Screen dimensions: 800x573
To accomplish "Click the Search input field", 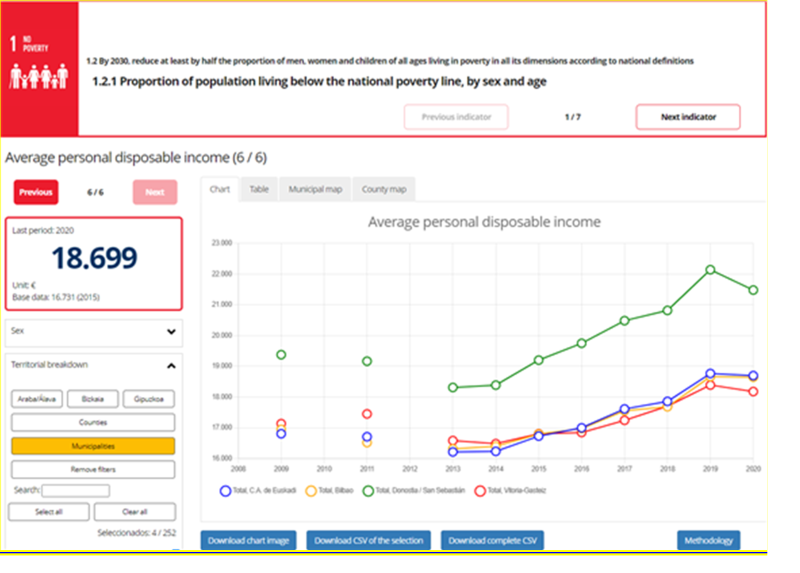I will [x=76, y=491].
